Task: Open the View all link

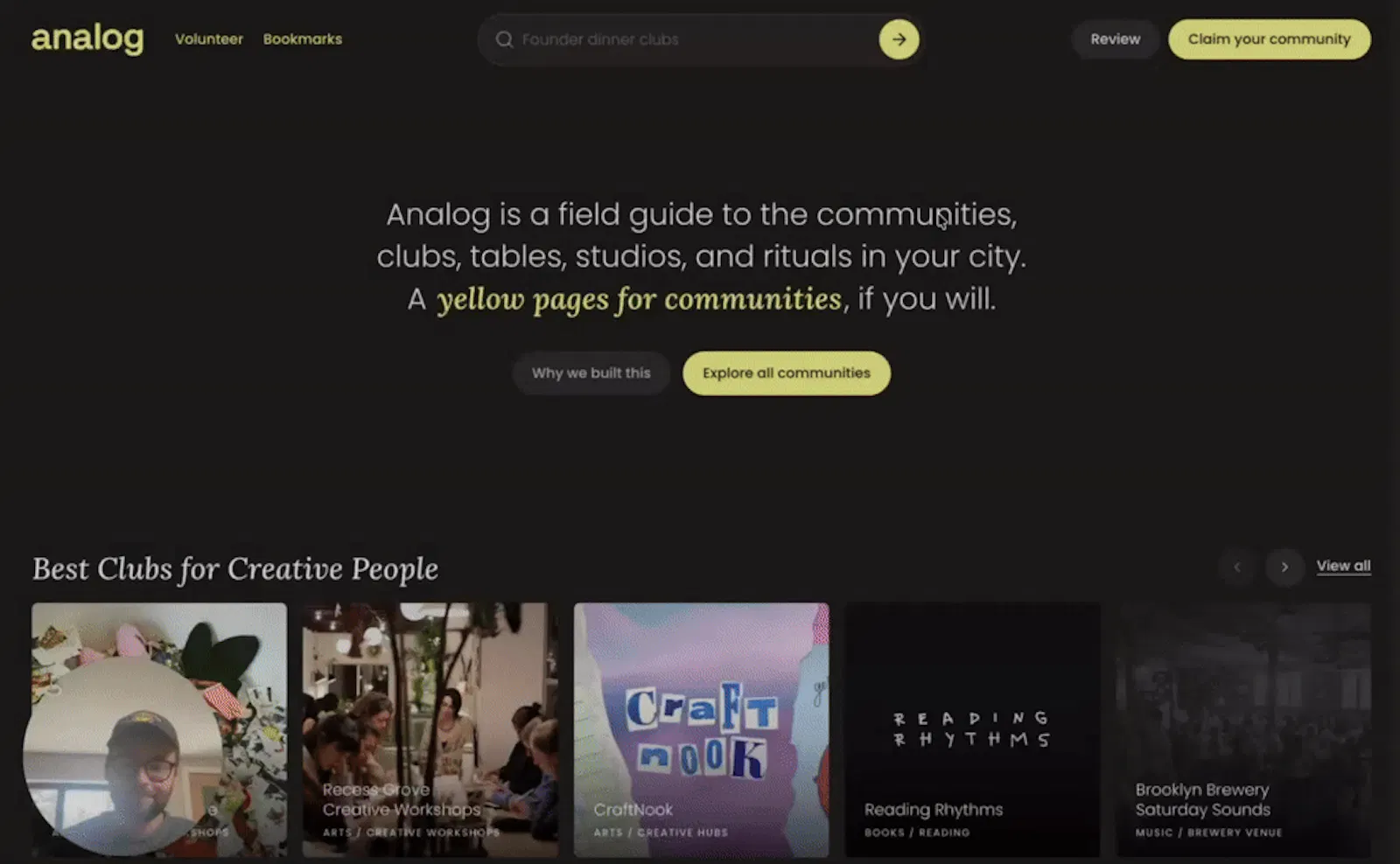Action: click(x=1343, y=566)
